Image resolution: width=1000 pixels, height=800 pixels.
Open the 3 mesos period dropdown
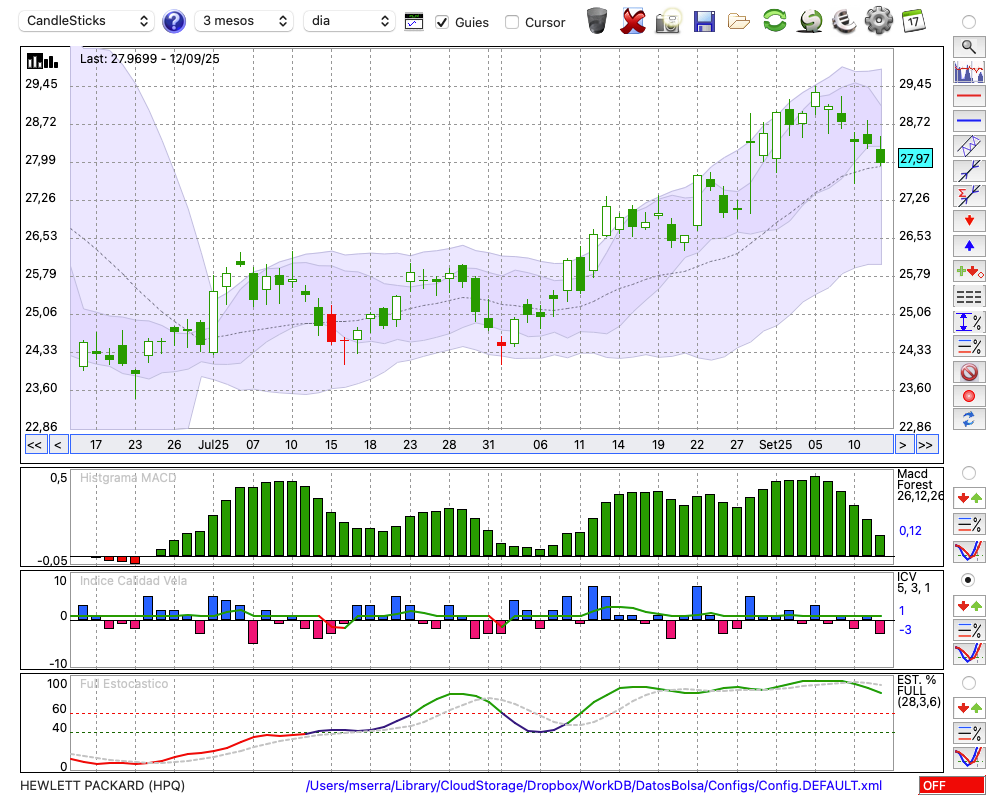click(x=244, y=21)
